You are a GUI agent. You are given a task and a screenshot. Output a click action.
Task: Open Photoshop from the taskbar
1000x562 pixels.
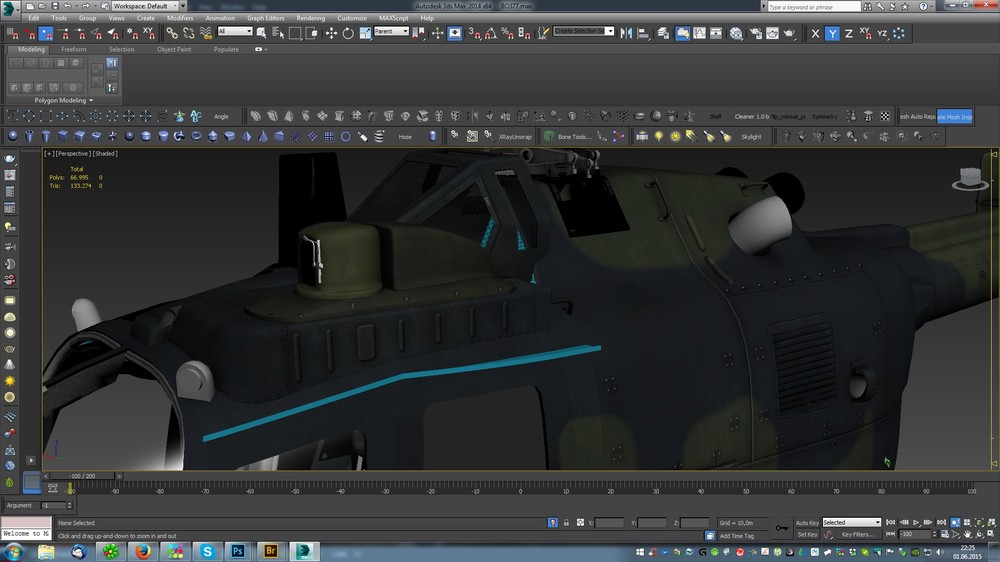[239, 551]
